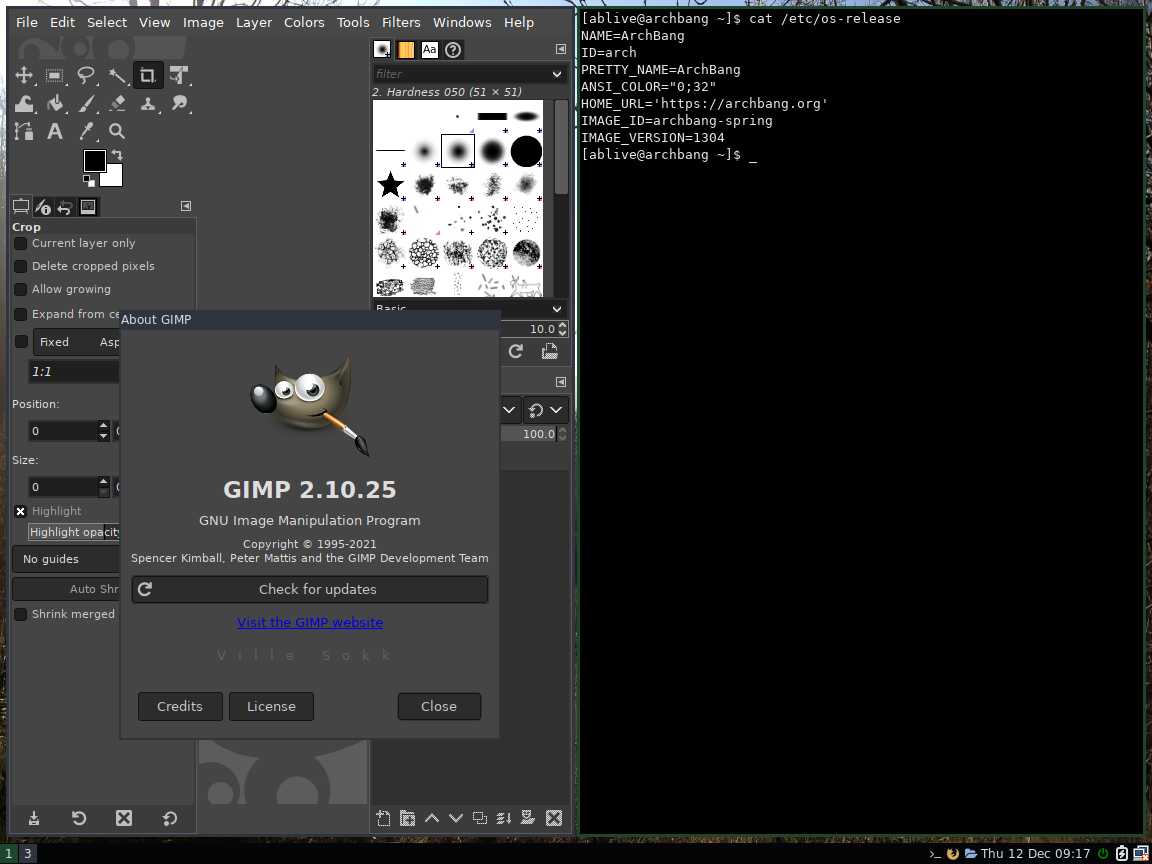This screenshot has height=864, width=1152.
Task: Select the Move tool in toolbox
Action: point(24,75)
